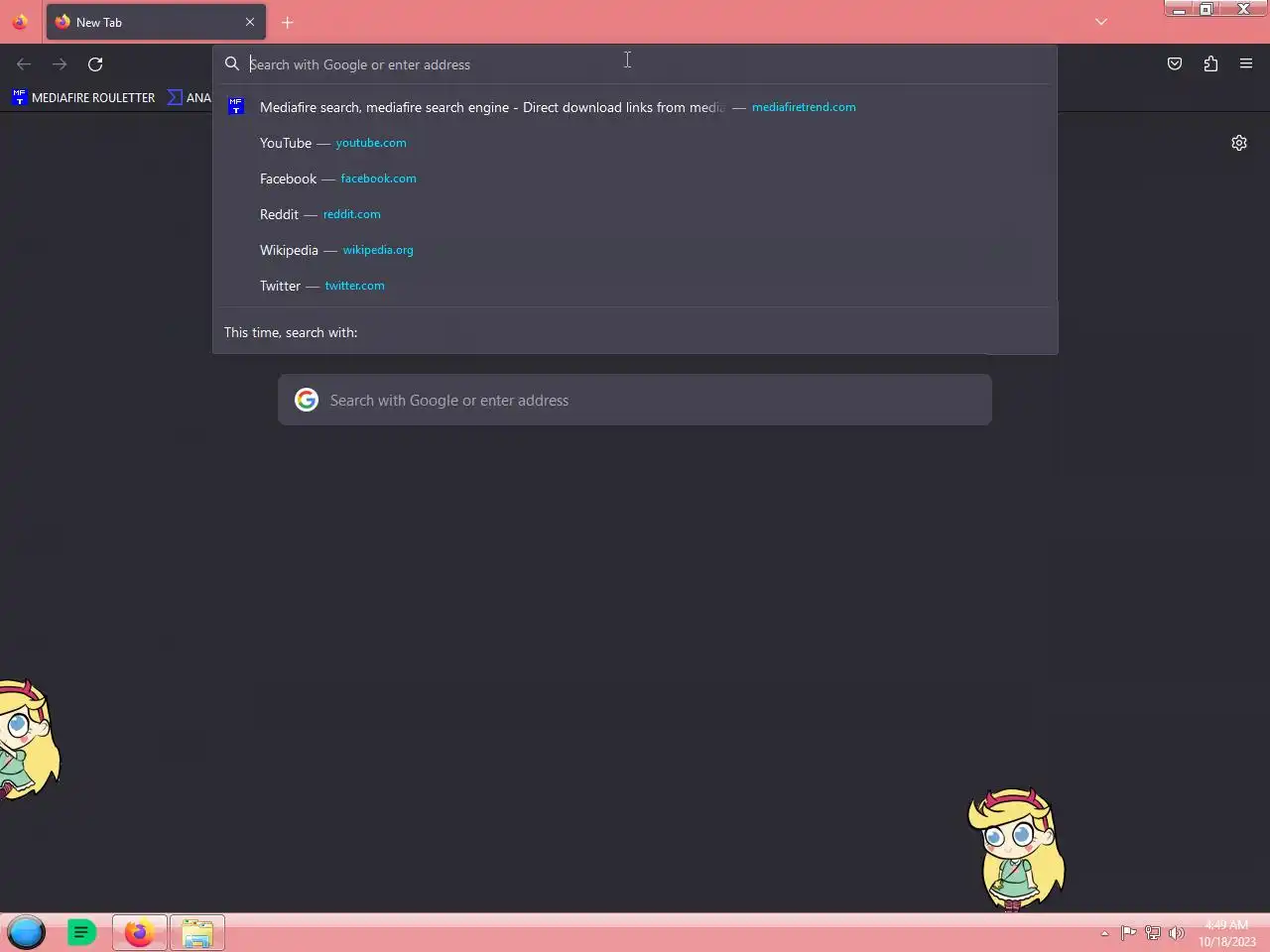Image resolution: width=1270 pixels, height=952 pixels.
Task: Click the Forward navigation arrow
Action: coord(60,64)
